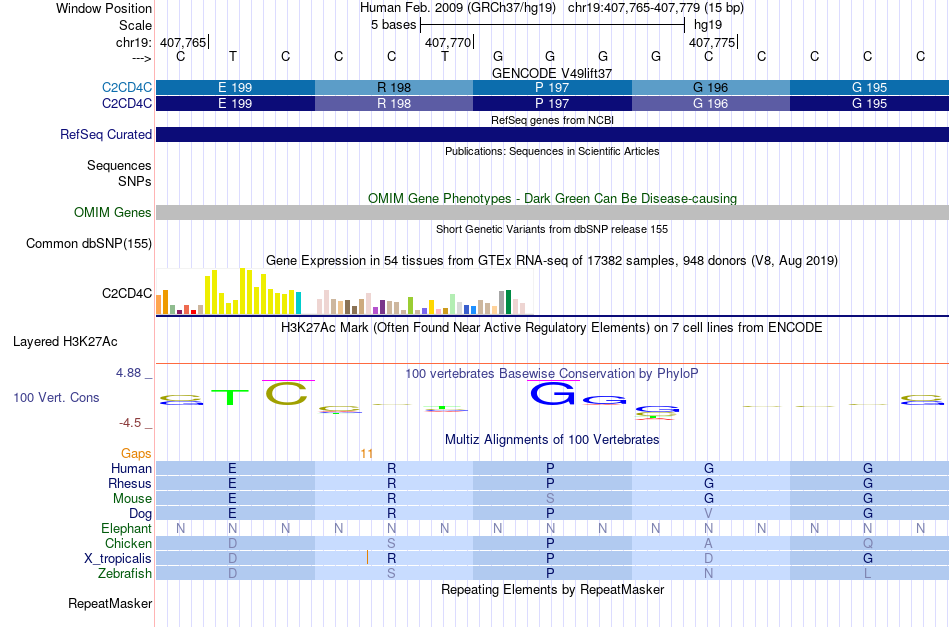This screenshot has height=627, width=950.
Task: Click the Dog alignment row label
Action: point(140,514)
